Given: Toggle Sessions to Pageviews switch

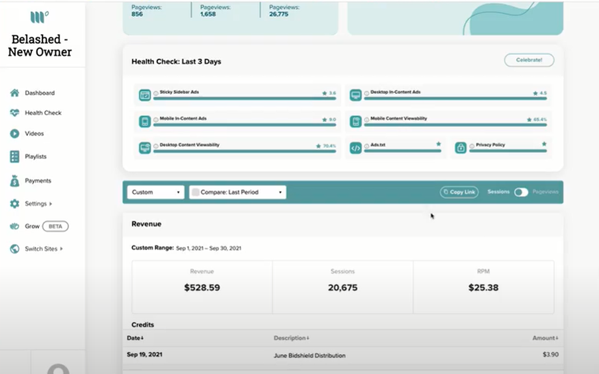Looking at the screenshot, I should coord(521,192).
